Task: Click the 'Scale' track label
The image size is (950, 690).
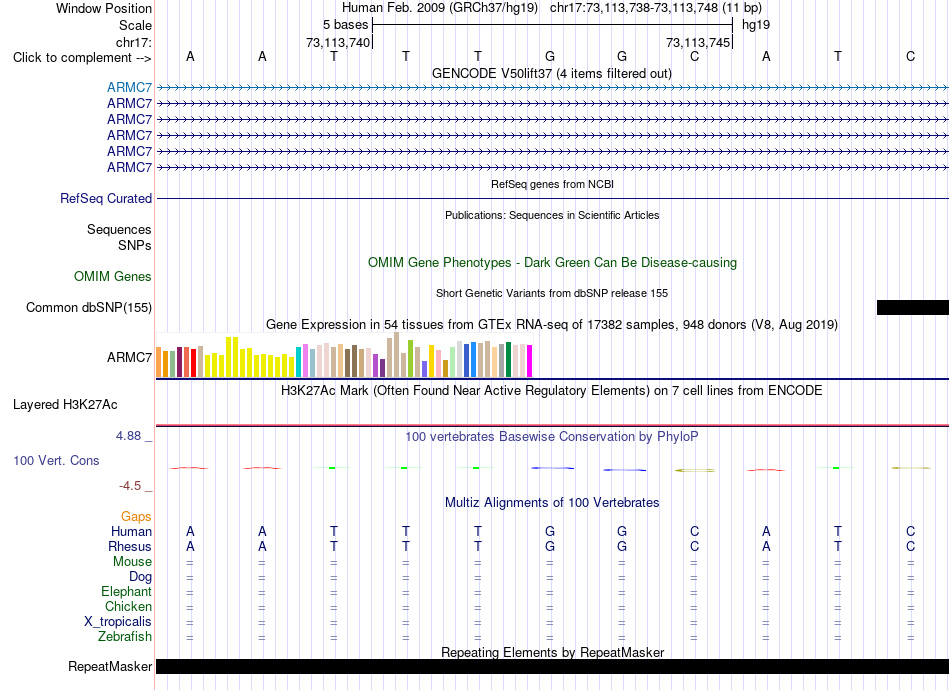Action: (x=135, y=25)
